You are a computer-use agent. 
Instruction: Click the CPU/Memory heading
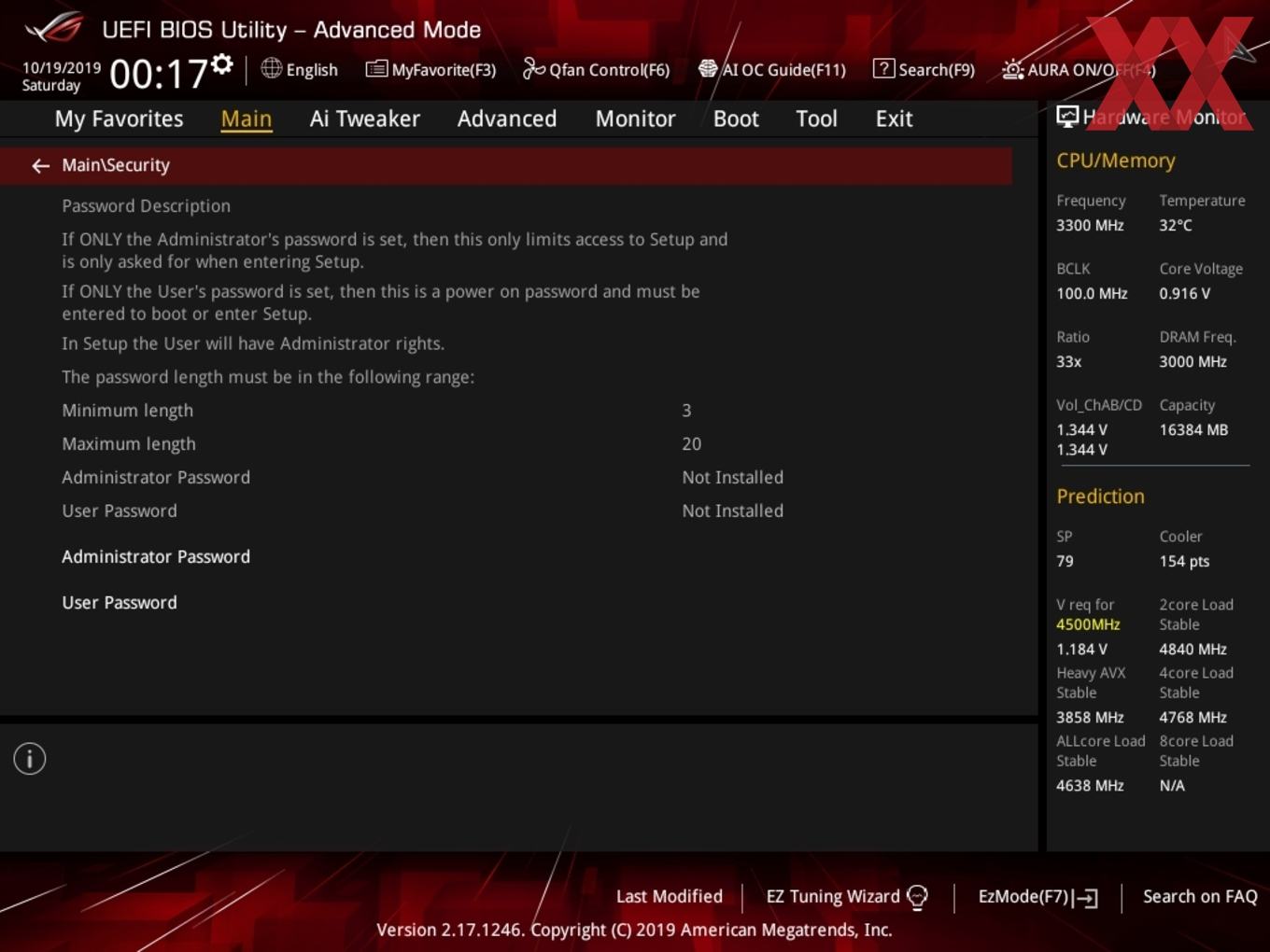[x=1115, y=161]
